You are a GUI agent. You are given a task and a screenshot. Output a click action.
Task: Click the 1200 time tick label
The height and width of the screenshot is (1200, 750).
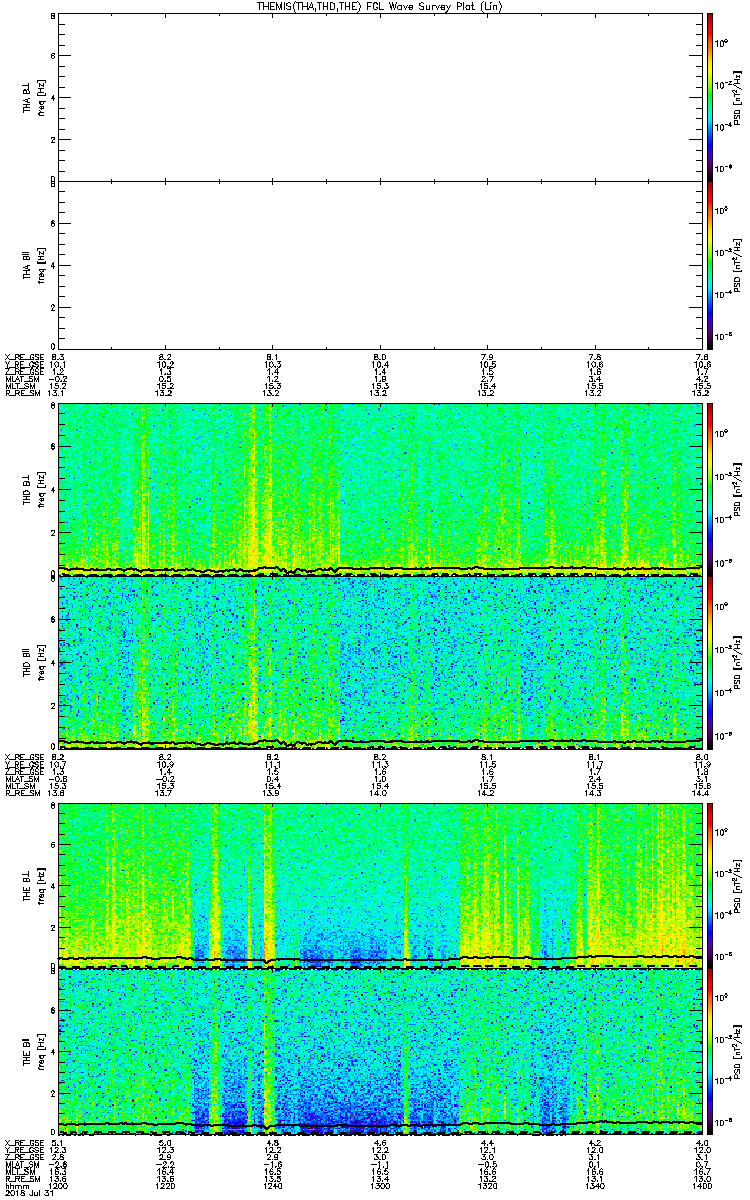58,1184
